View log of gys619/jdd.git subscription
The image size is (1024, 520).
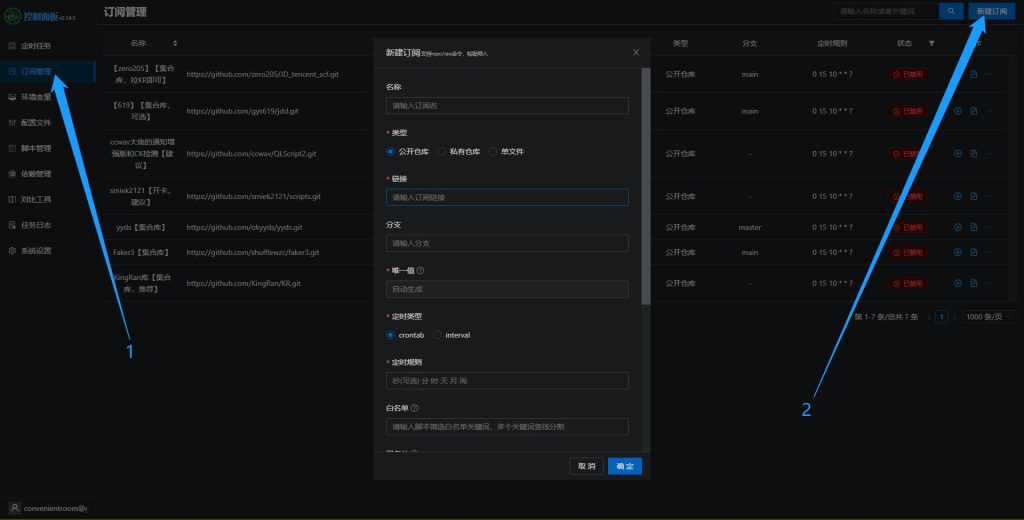[974, 111]
